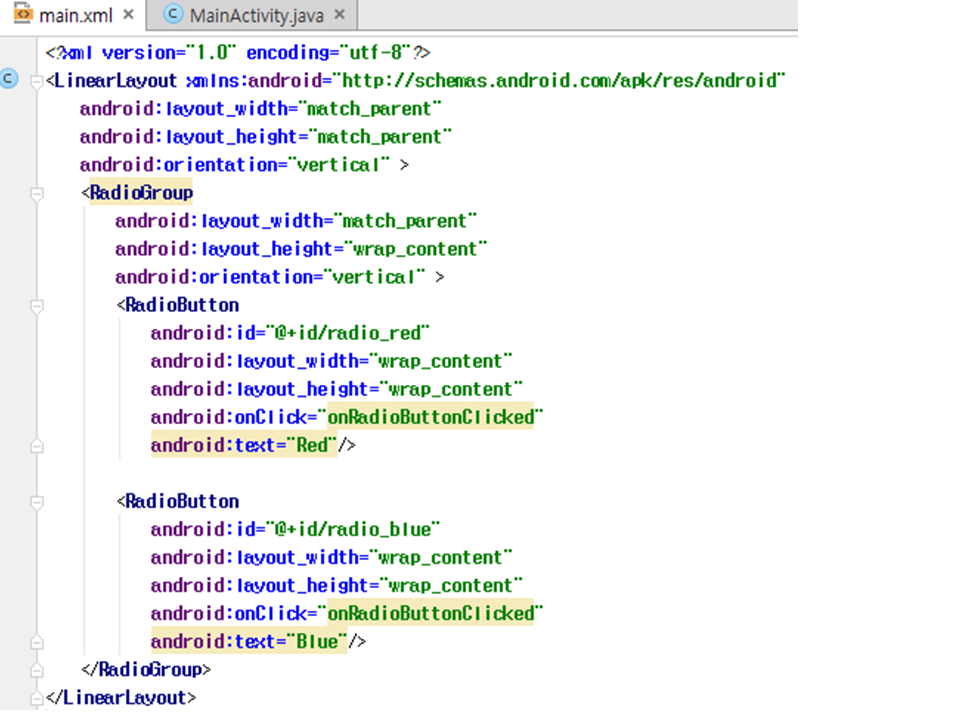The height and width of the screenshot is (720, 960).
Task: Fold the first RadioButton element
Action: click(37, 305)
